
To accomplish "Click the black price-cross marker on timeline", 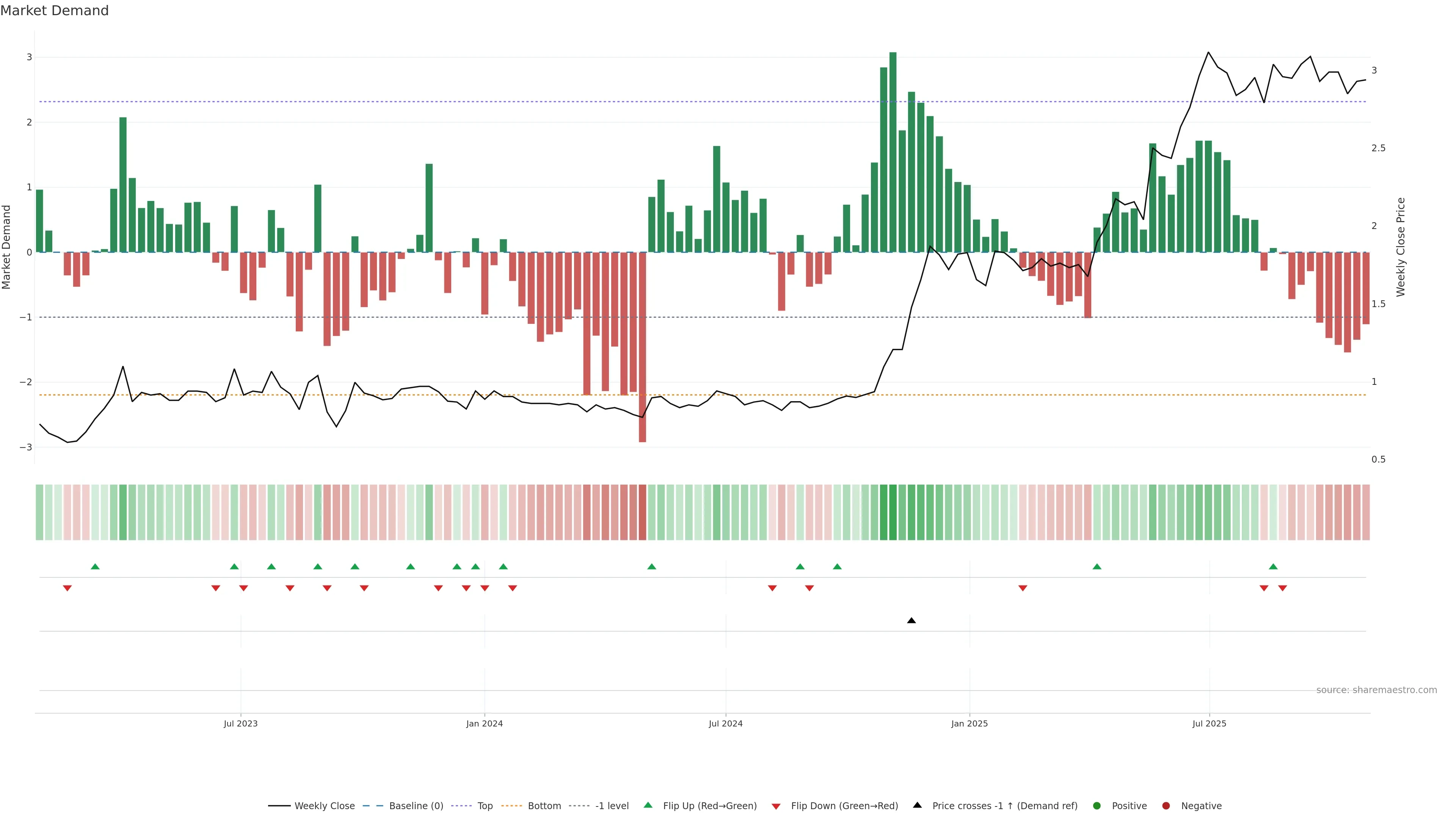I will click(x=911, y=621).
